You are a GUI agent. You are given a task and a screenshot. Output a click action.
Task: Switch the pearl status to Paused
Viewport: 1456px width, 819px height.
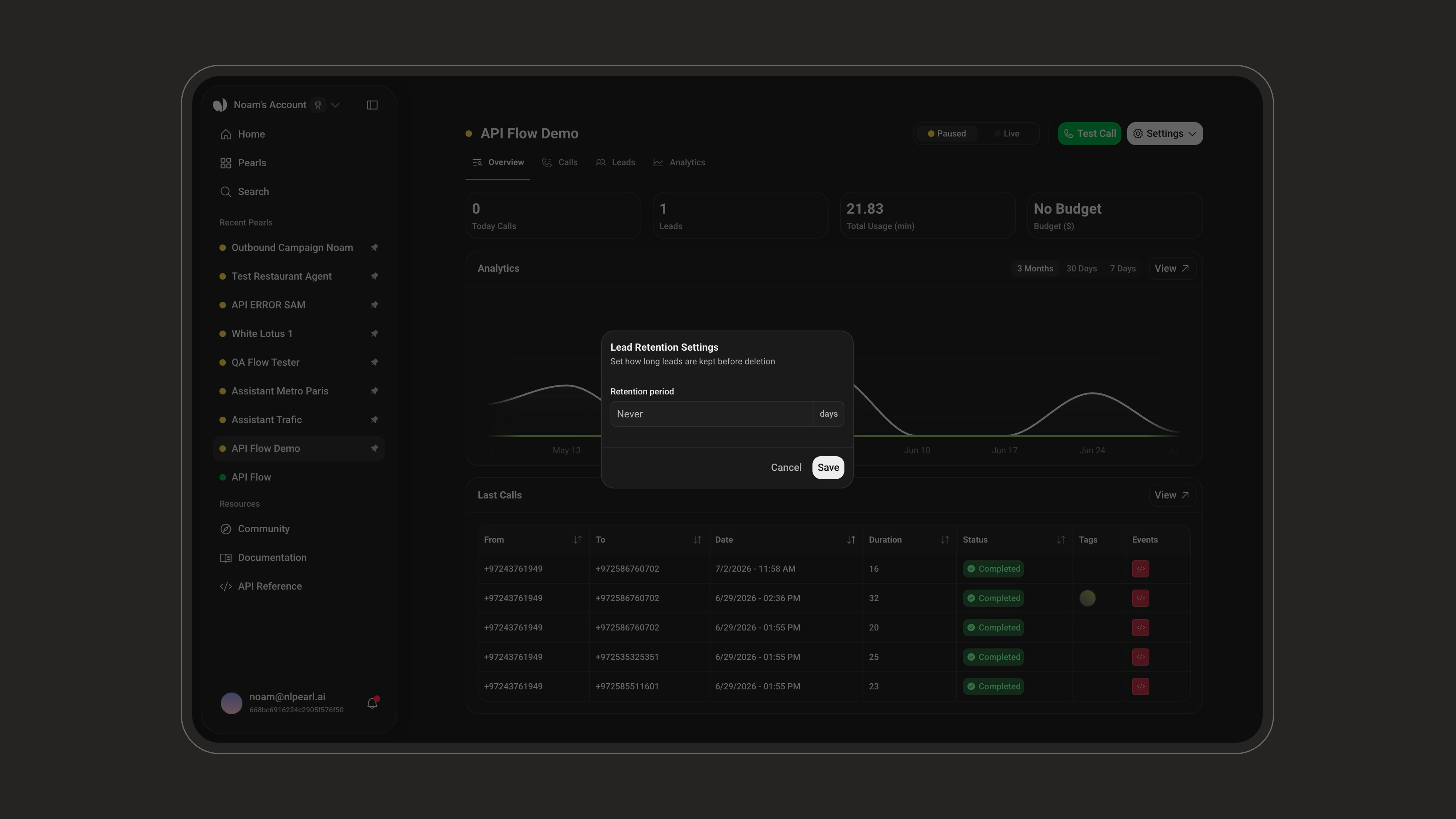click(946, 134)
